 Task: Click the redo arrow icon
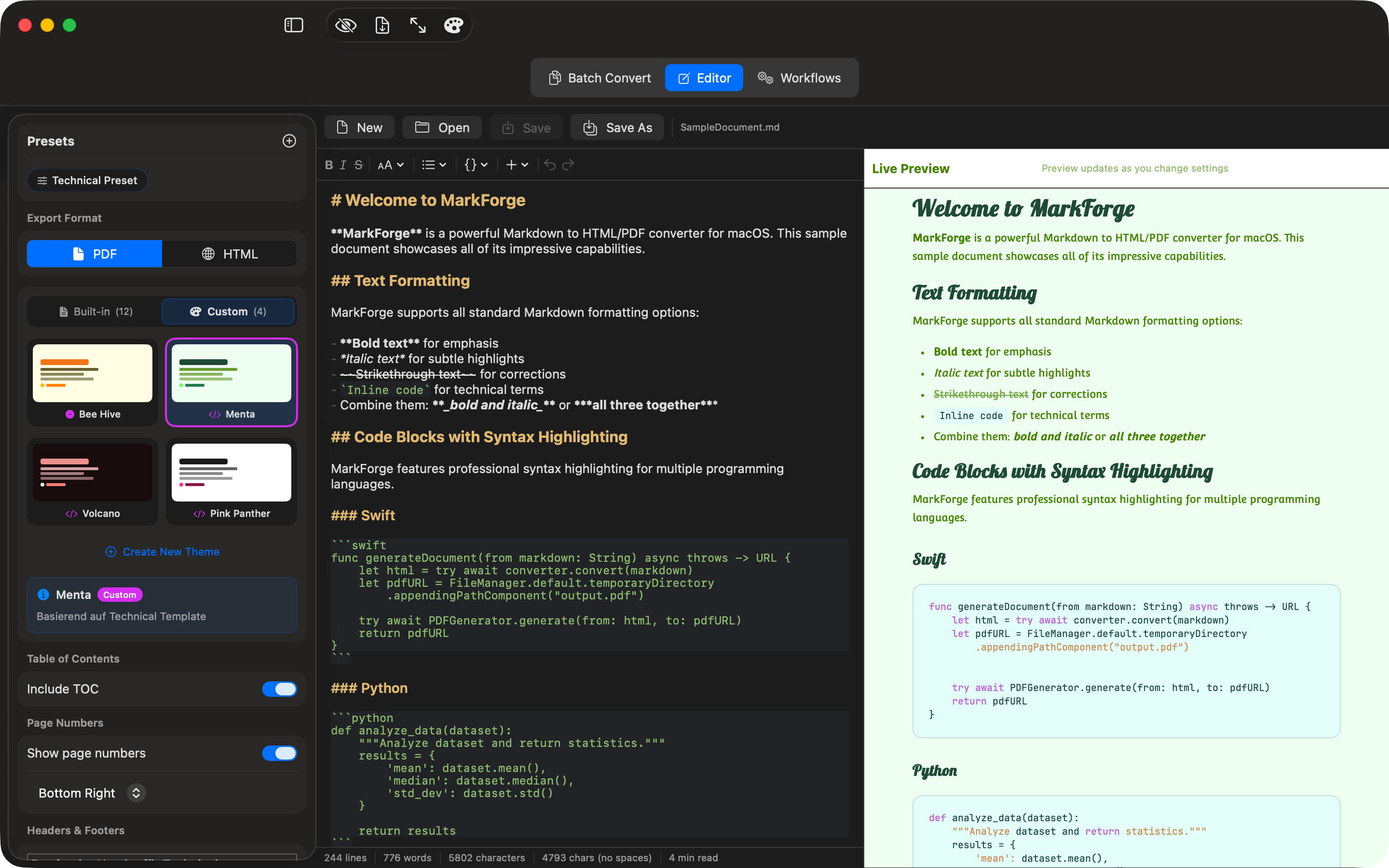[568, 165]
